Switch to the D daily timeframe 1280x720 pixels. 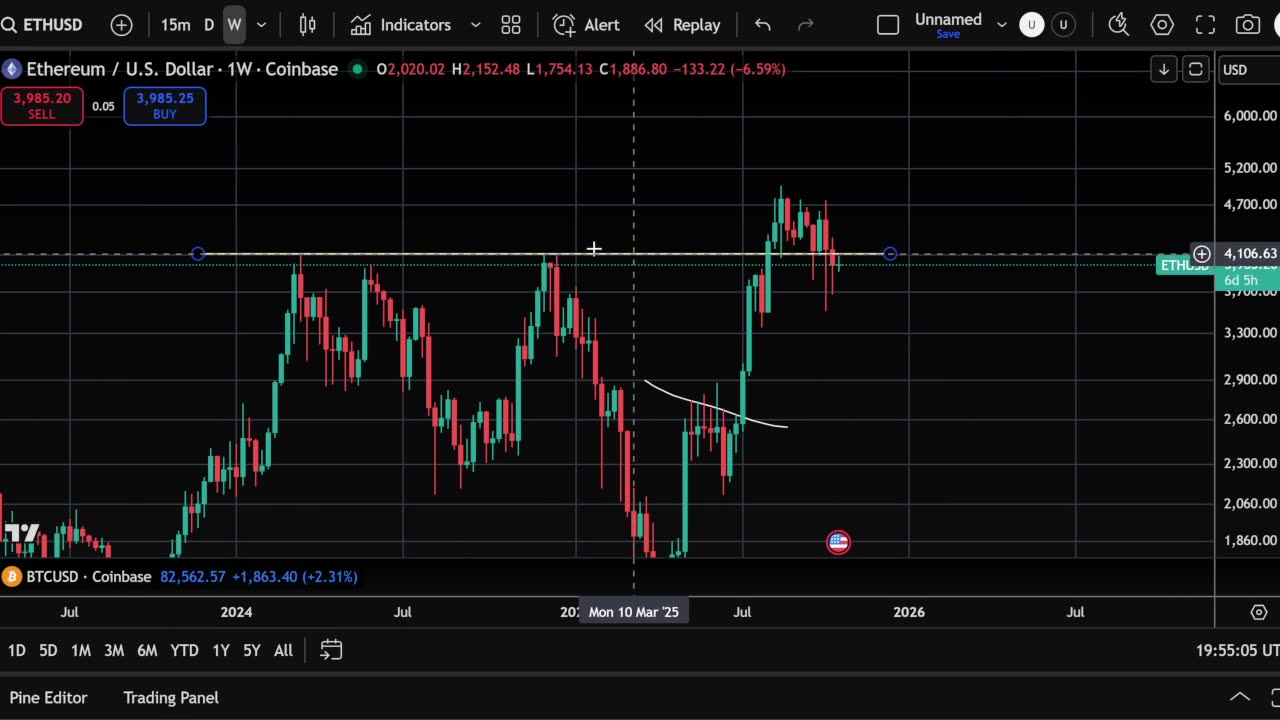click(209, 25)
